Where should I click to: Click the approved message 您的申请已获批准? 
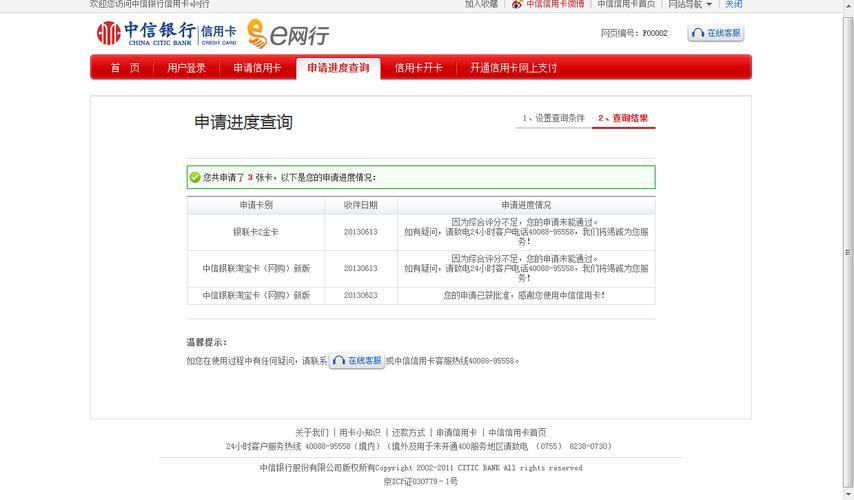click(x=524, y=295)
